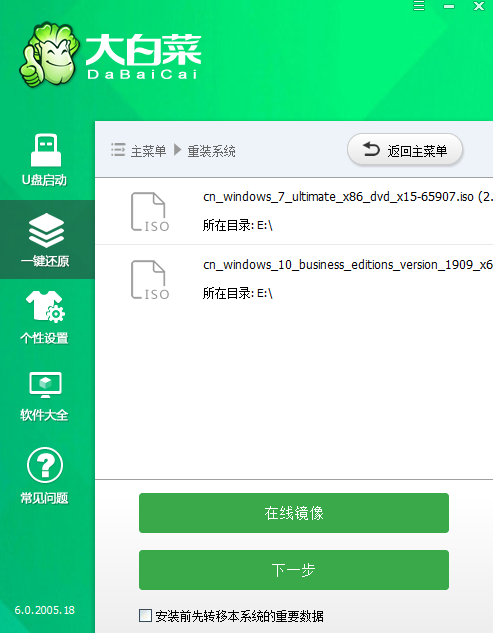Click 所在目录: E:\ under the Windows 10 ISO
The image size is (493, 633).
tap(237, 293)
